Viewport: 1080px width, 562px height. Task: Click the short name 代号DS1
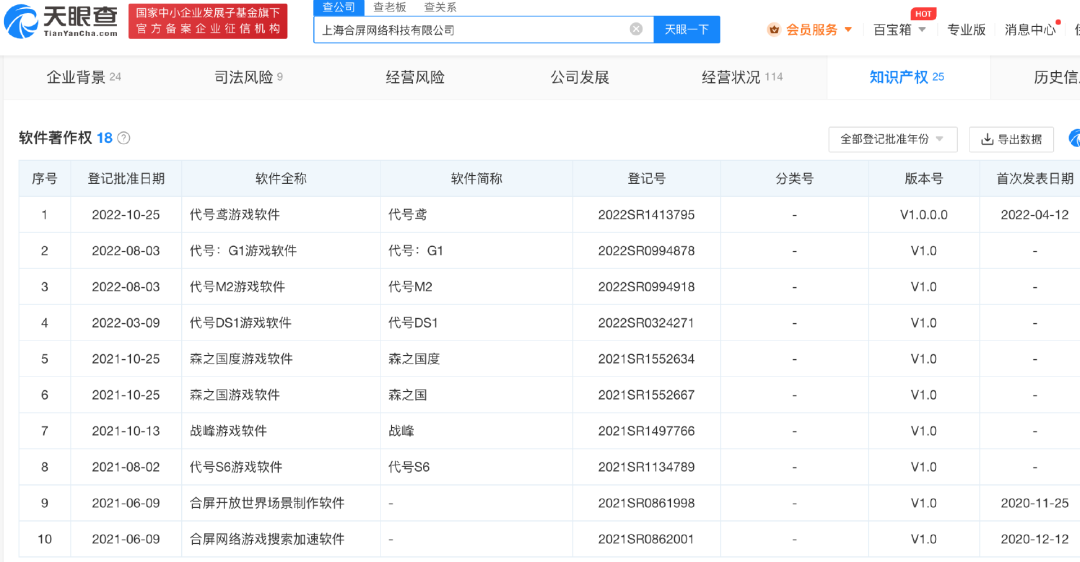[413, 322]
